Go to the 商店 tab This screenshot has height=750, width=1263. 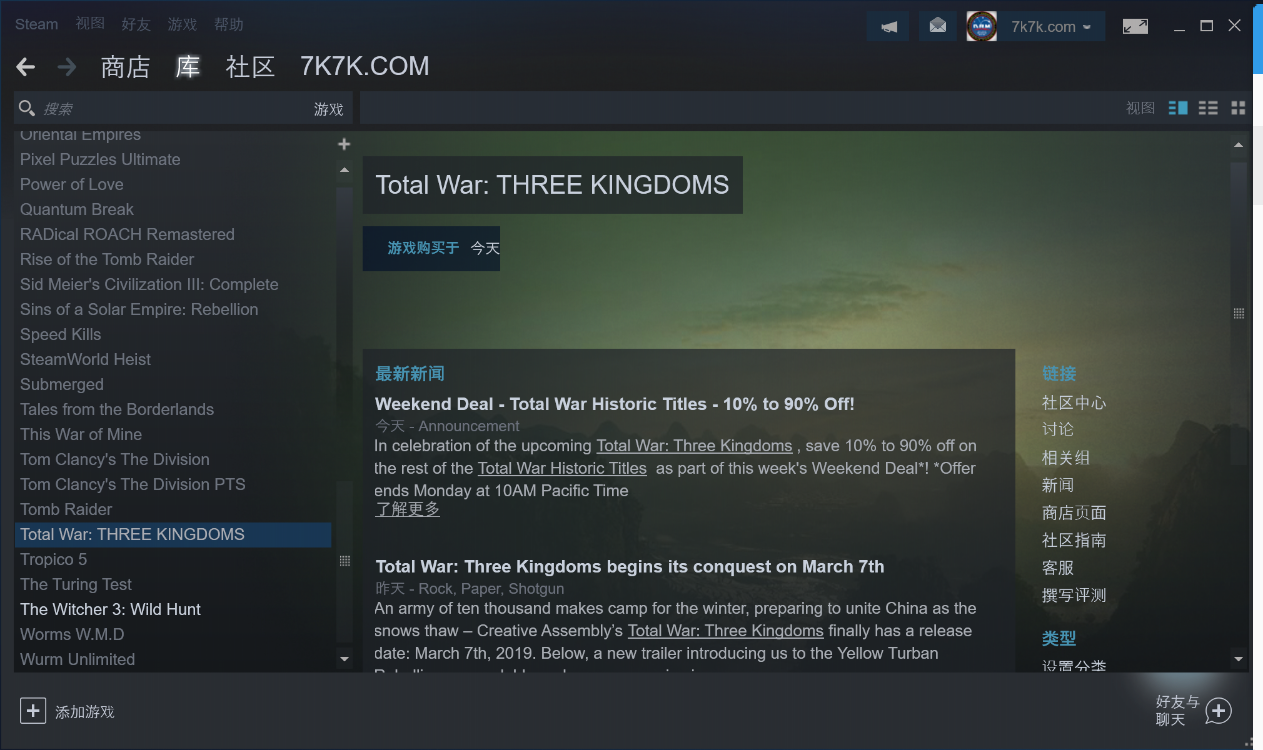point(125,67)
